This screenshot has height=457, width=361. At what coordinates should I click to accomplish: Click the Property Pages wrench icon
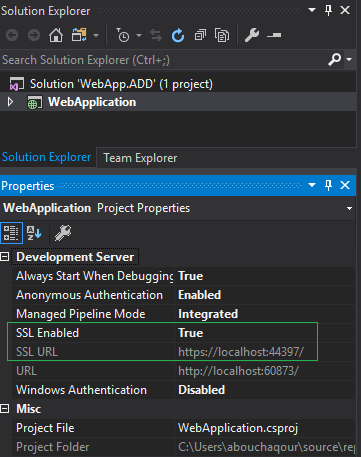tap(63, 232)
